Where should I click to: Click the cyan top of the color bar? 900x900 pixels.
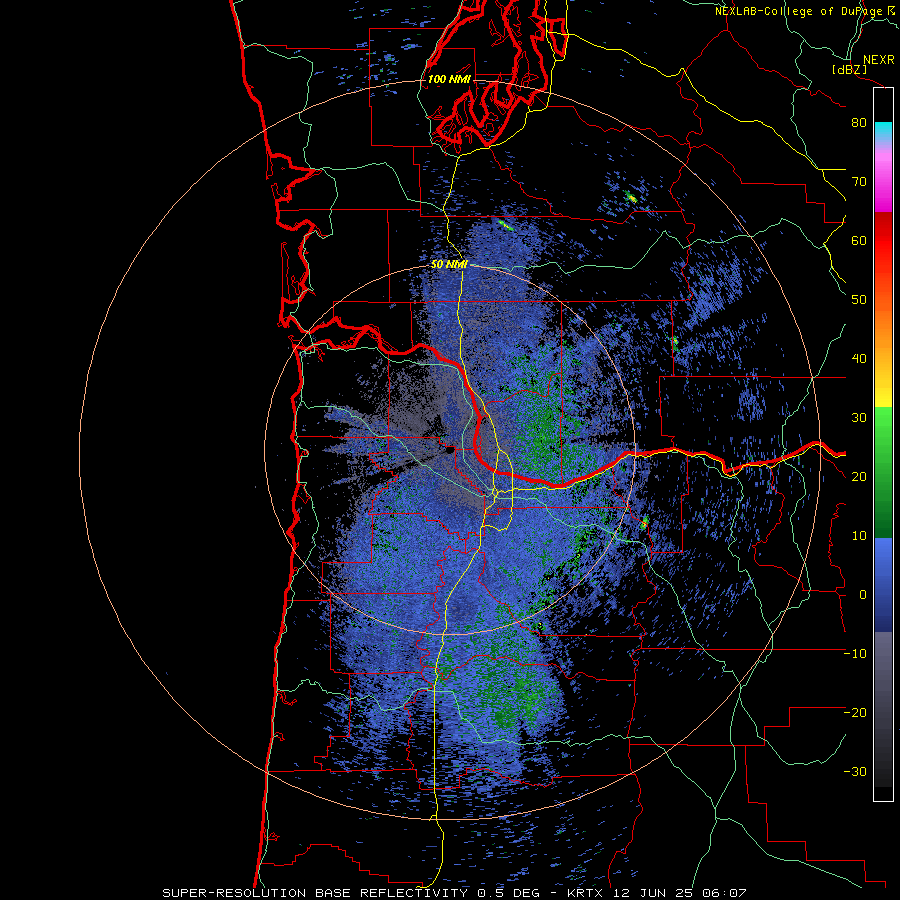click(883, 129)
